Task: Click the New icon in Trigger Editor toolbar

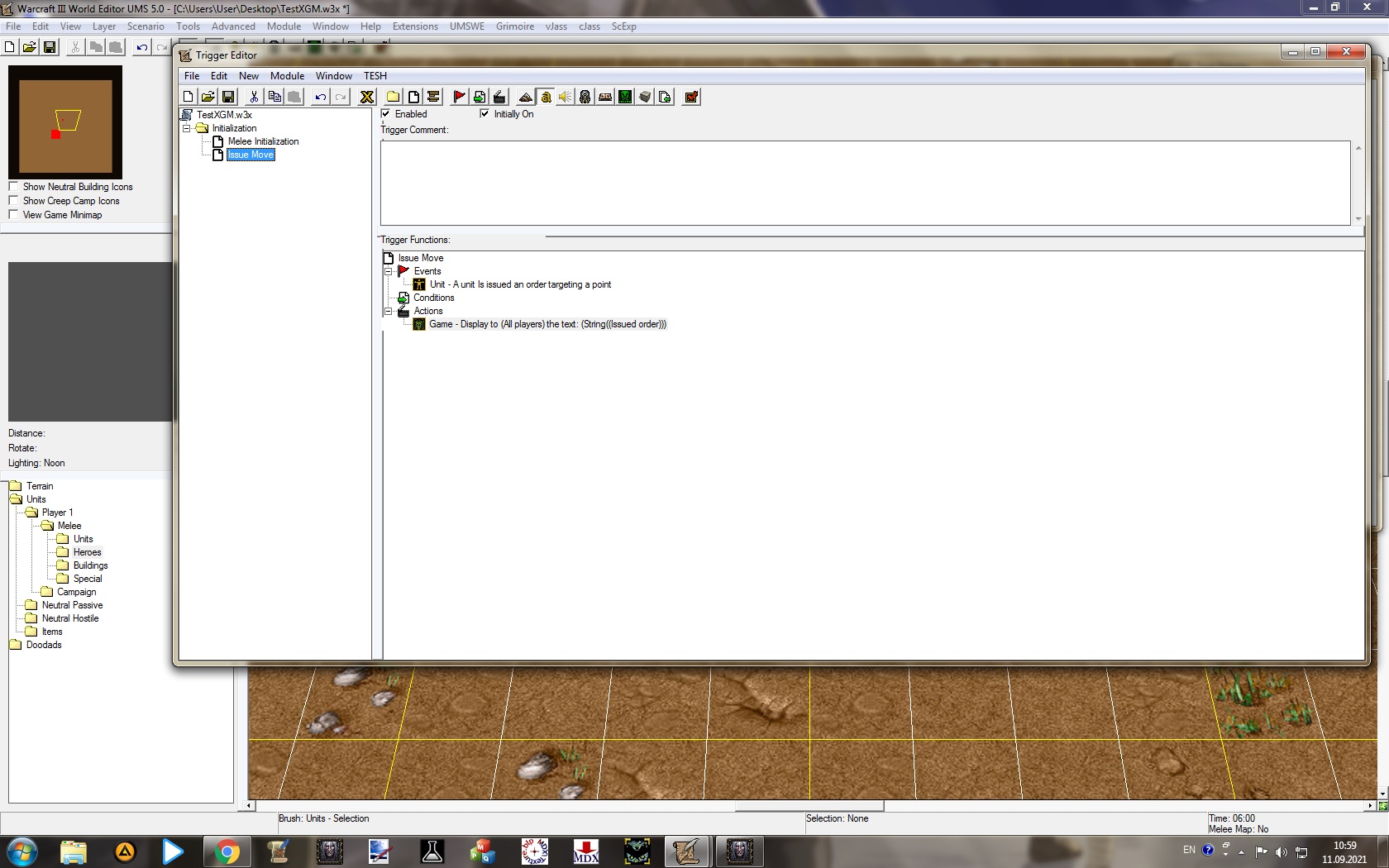Action: 189,97
